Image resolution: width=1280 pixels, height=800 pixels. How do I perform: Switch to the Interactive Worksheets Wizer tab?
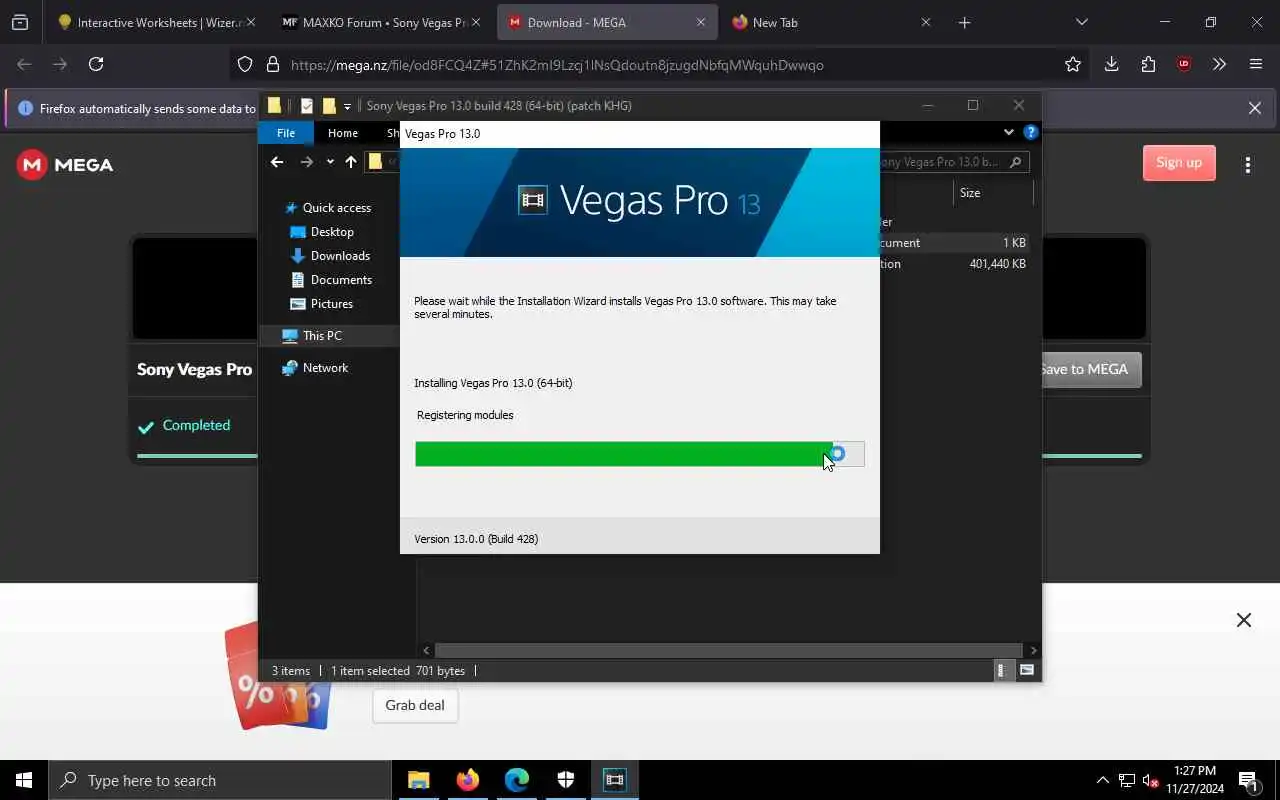click(x=157, y=22)
